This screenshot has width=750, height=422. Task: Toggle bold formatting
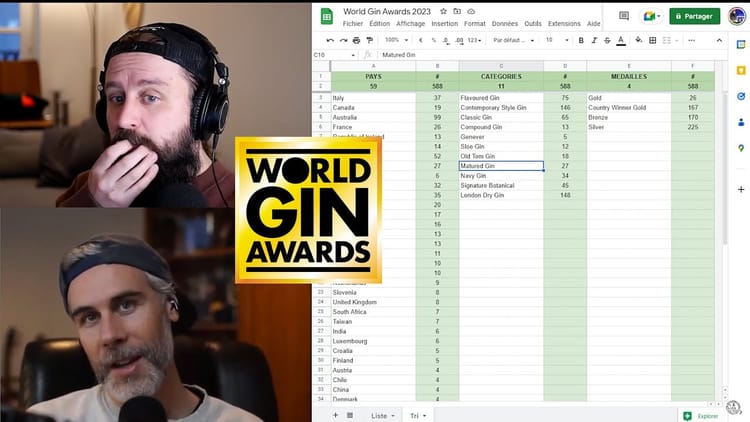[x=581, y=41]
